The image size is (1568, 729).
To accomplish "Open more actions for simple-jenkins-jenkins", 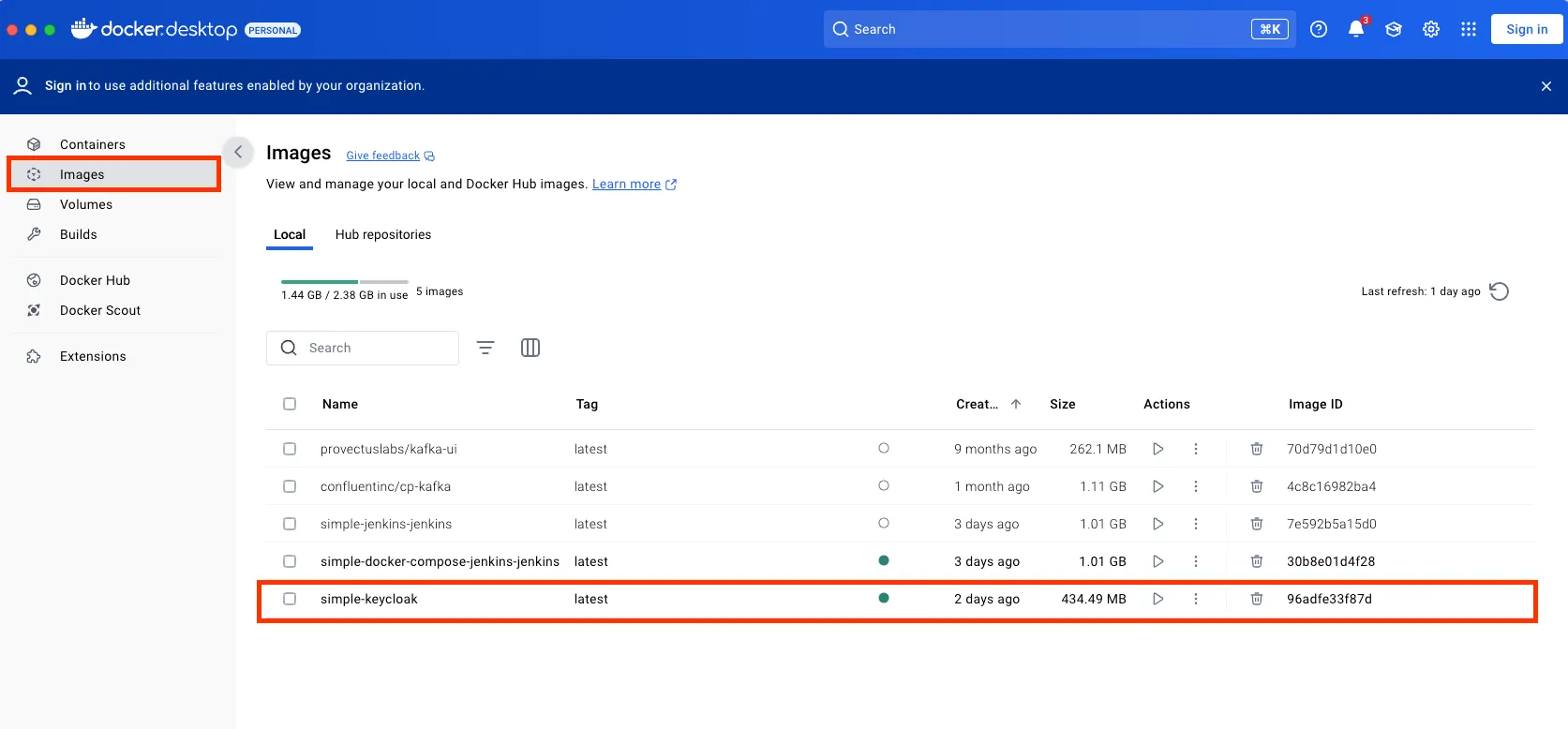I will coord(1196,524).
